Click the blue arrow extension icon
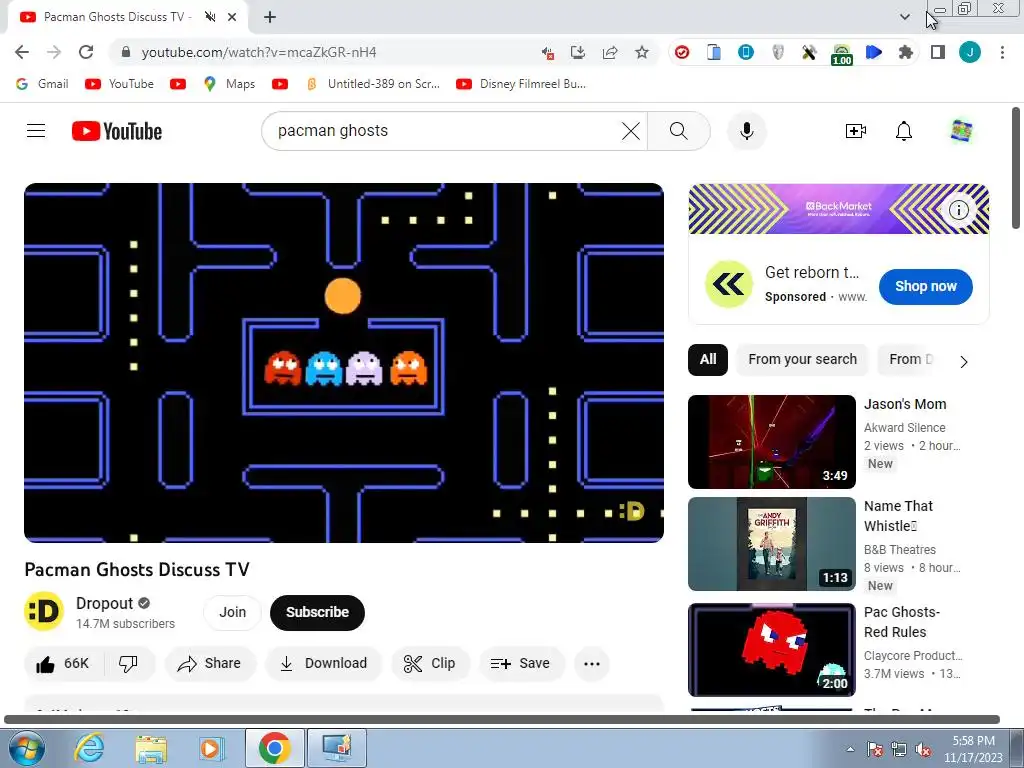The image size is (1024, 768). coord(873,52)
